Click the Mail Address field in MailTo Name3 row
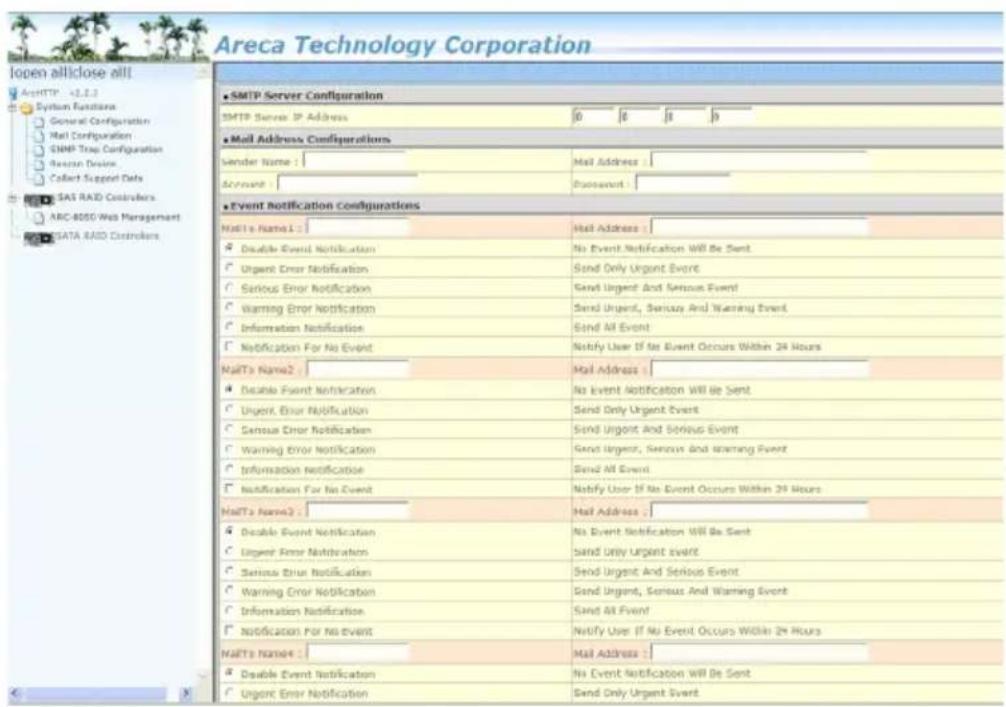The height and width of the screenshot is (707, 1006). [760, 511]
